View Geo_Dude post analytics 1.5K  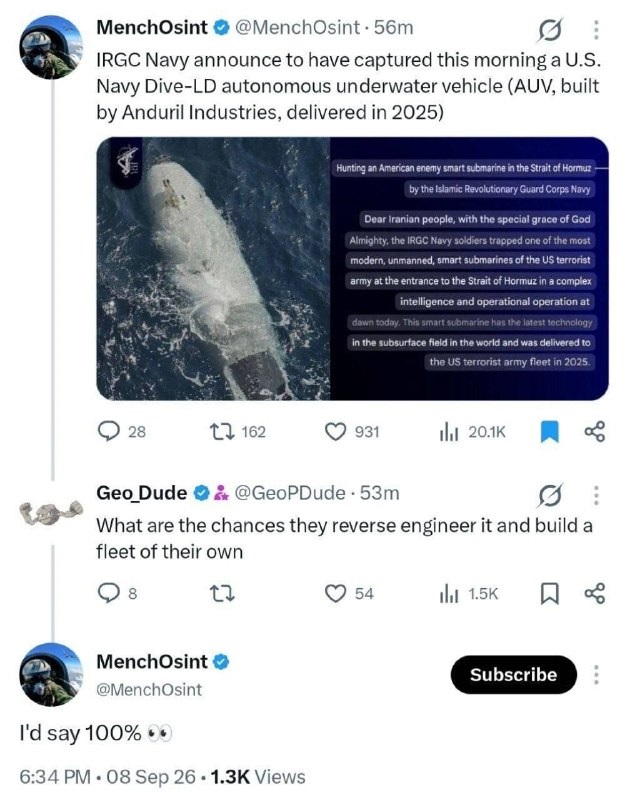coord(468,594)
